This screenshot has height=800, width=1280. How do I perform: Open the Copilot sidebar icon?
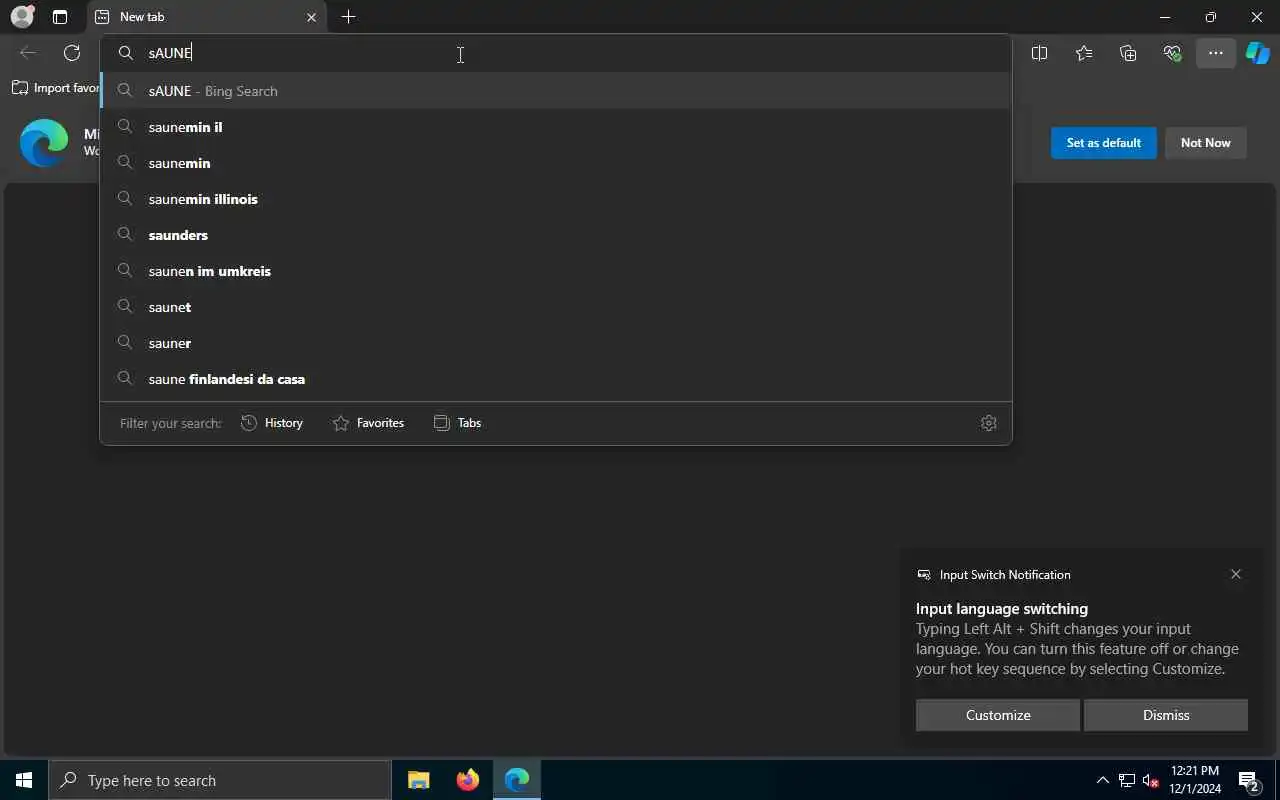click(1258, 53)
